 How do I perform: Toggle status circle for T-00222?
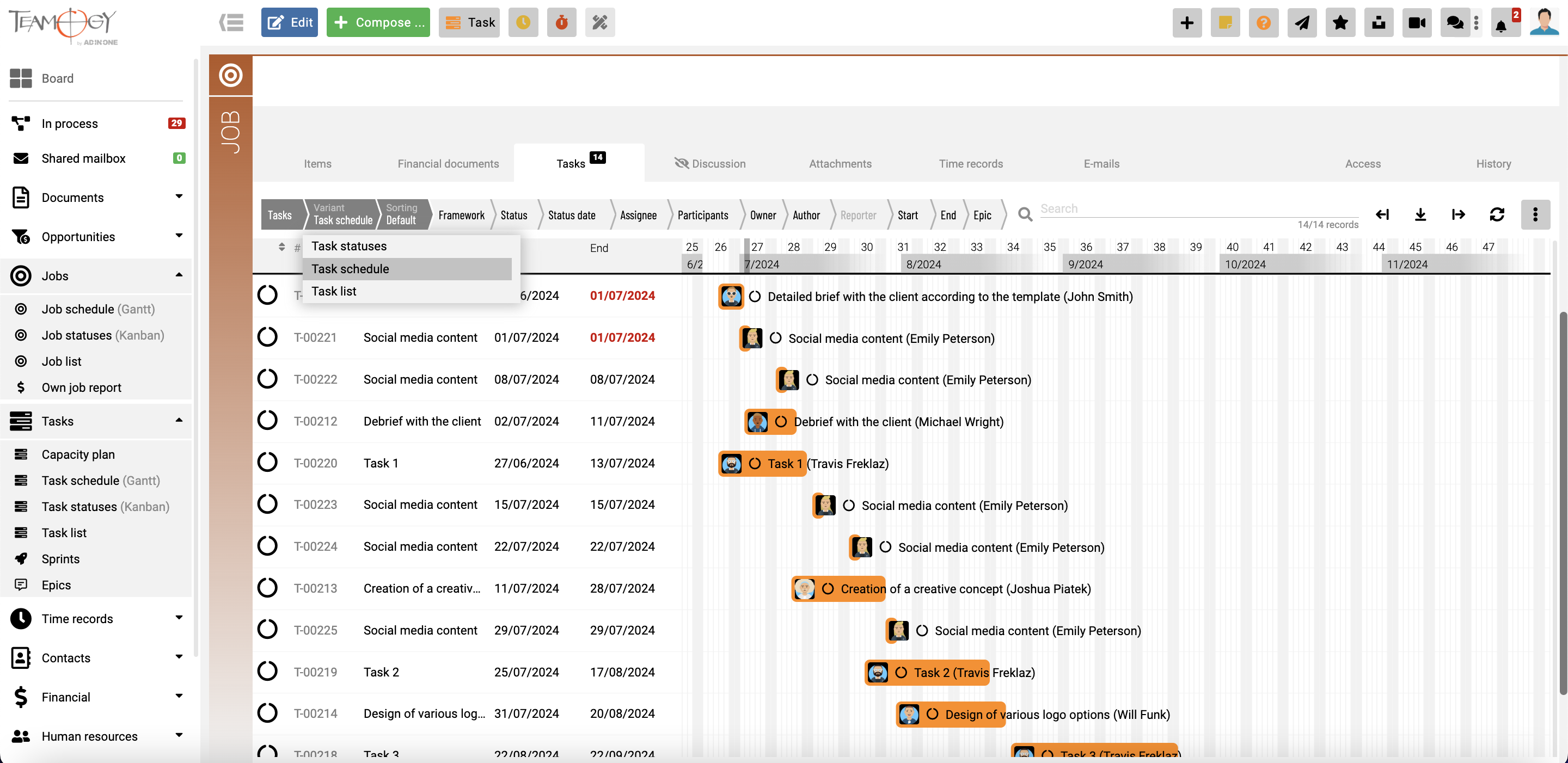click(x=267, y=378)
